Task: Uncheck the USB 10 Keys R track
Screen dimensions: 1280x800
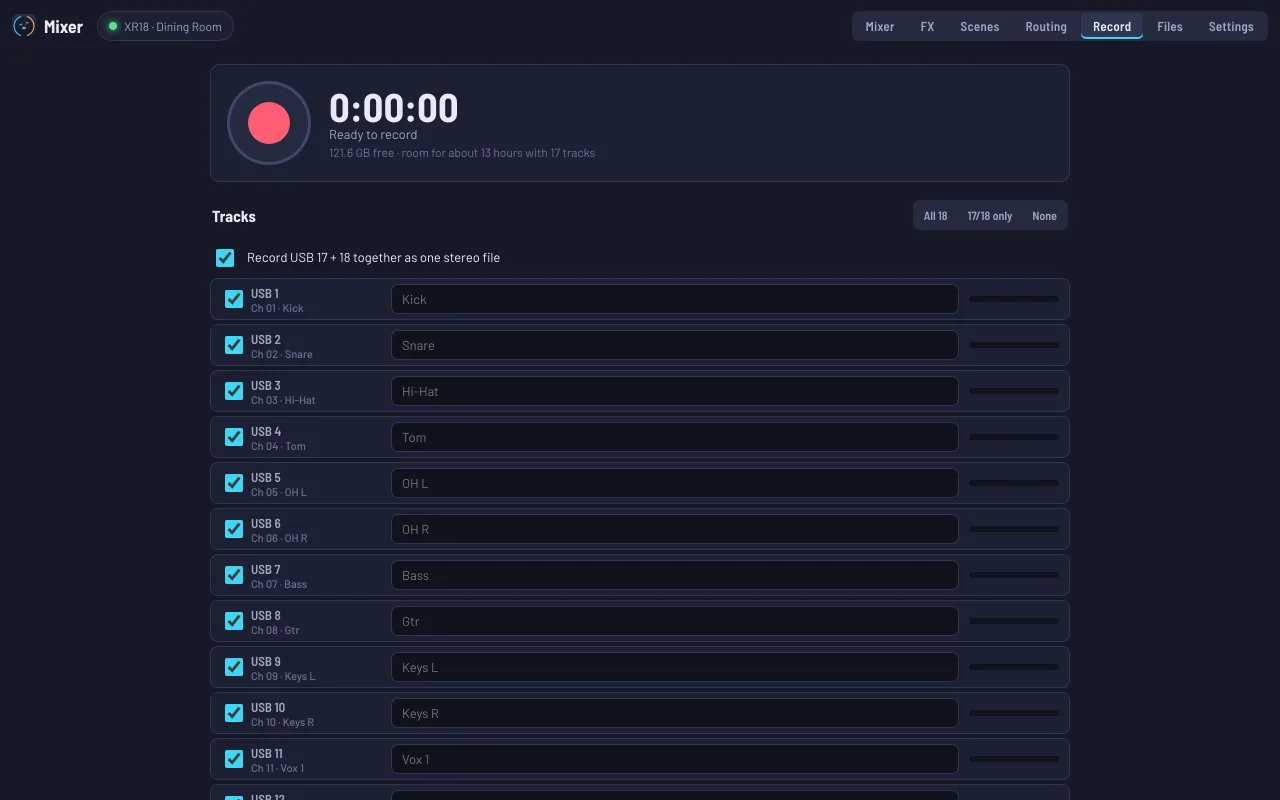Action: (234, 713)
